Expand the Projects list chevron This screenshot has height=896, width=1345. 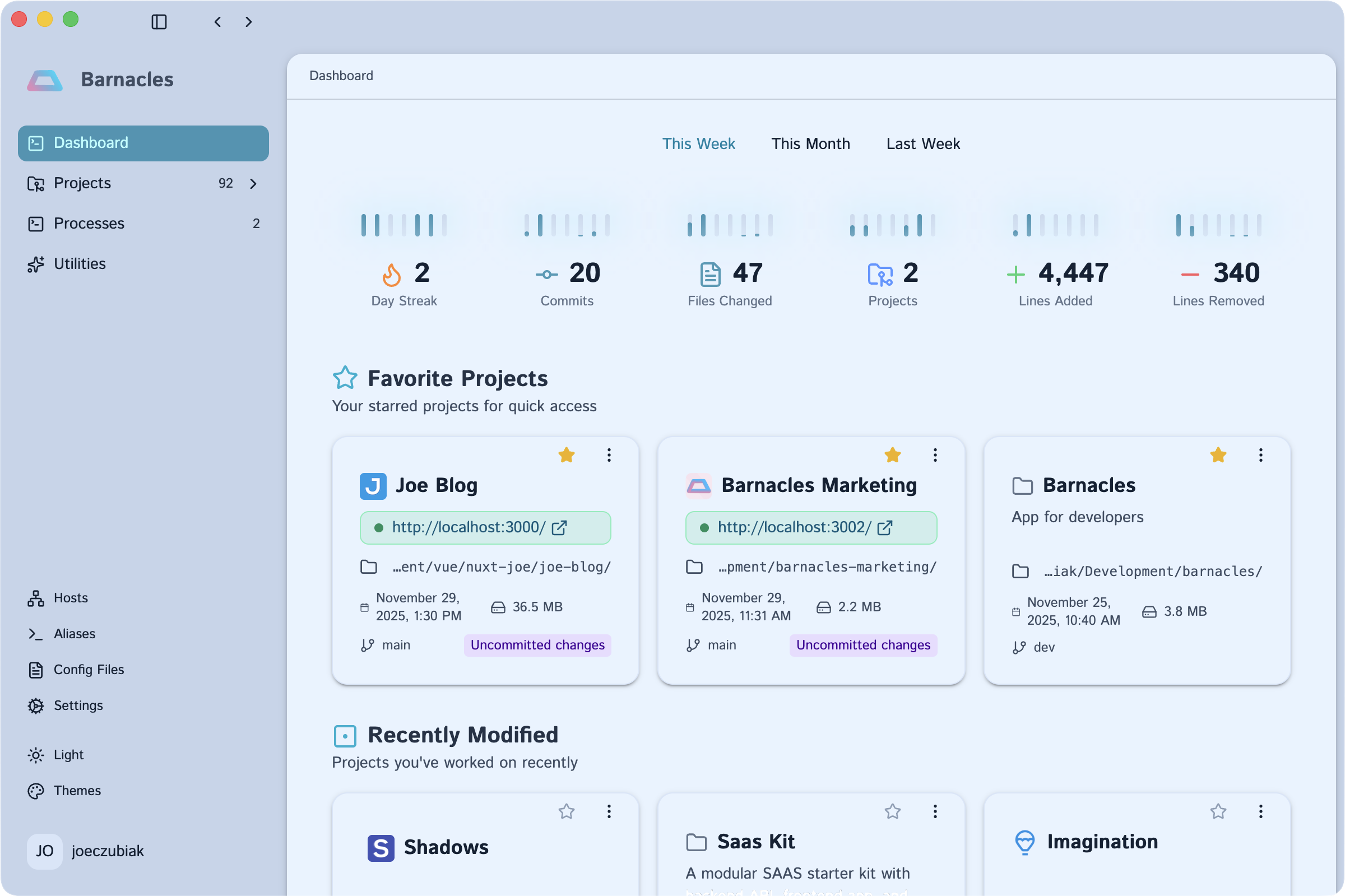point(253,183)
